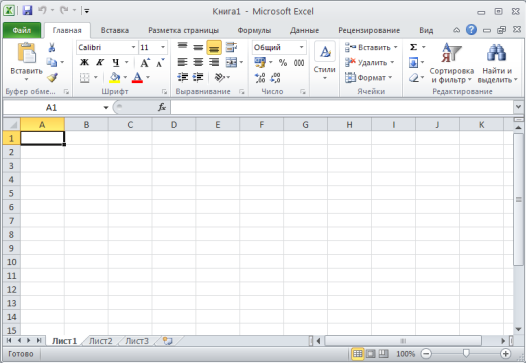This screenshot has height=364, width=527.
Task: Open Шрифт dialog launcher
Action: point(164,91)
